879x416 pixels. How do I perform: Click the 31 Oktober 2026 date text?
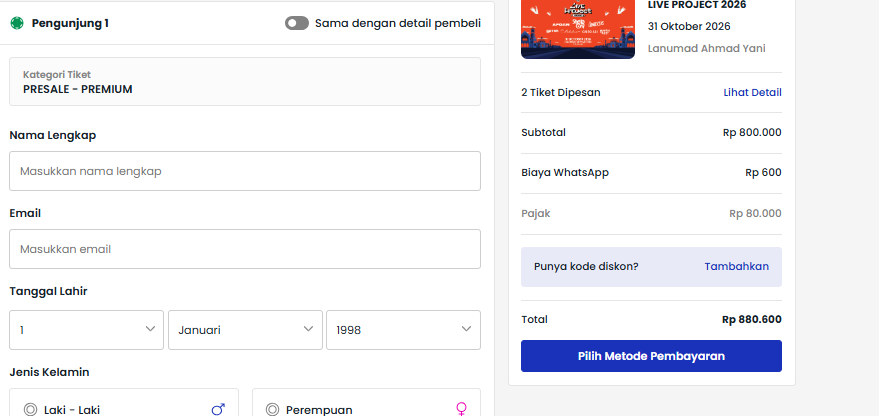tap(689, 26)
